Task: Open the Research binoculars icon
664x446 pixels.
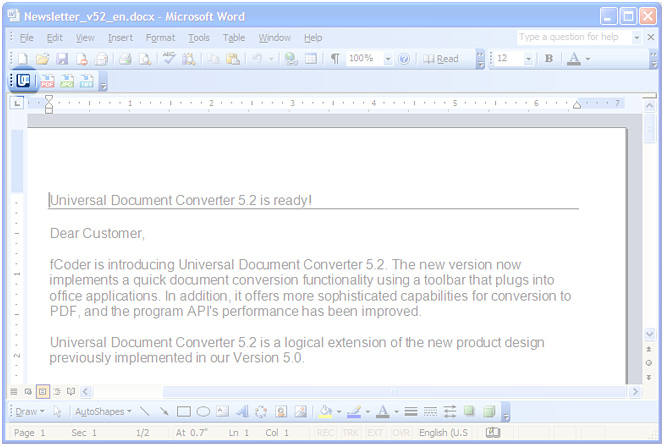Action: click(x=189, y=59)
